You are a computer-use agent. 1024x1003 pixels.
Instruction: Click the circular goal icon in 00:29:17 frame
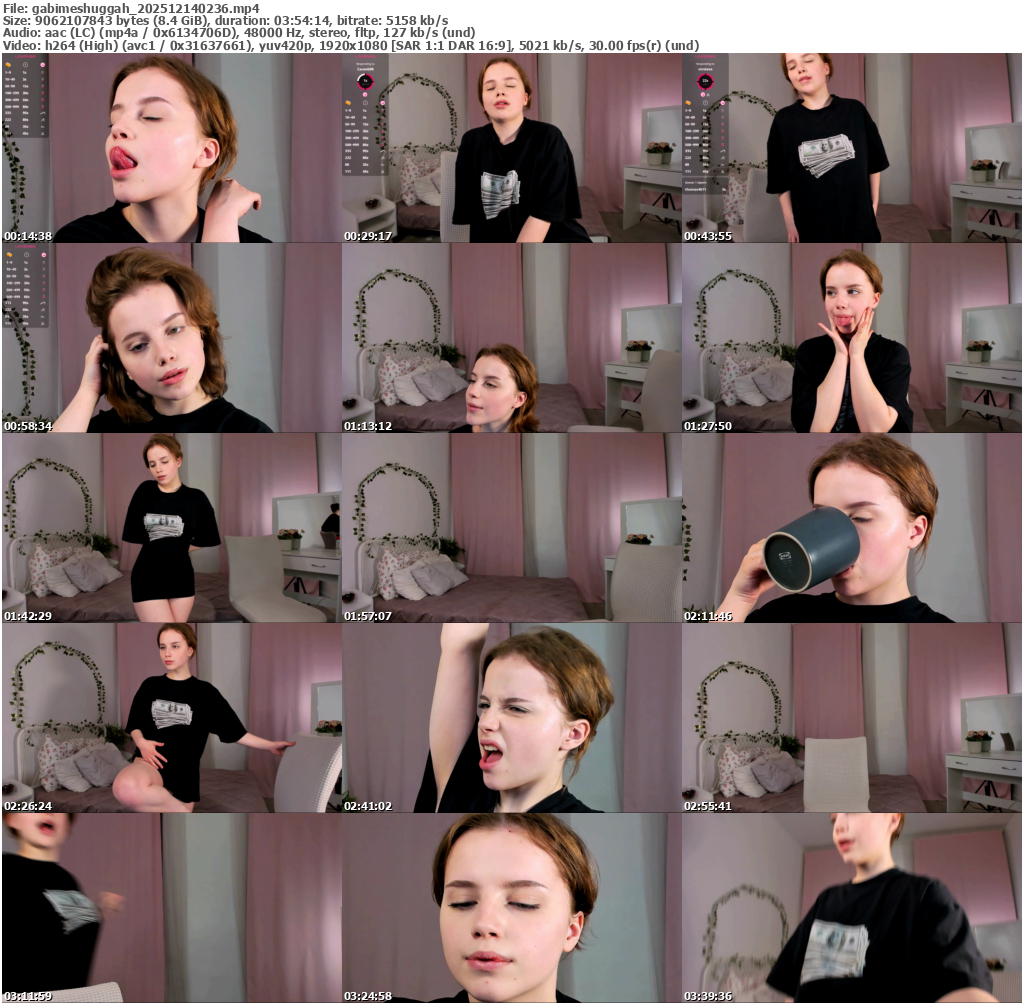pyautogui.click(x=365, y=81)
